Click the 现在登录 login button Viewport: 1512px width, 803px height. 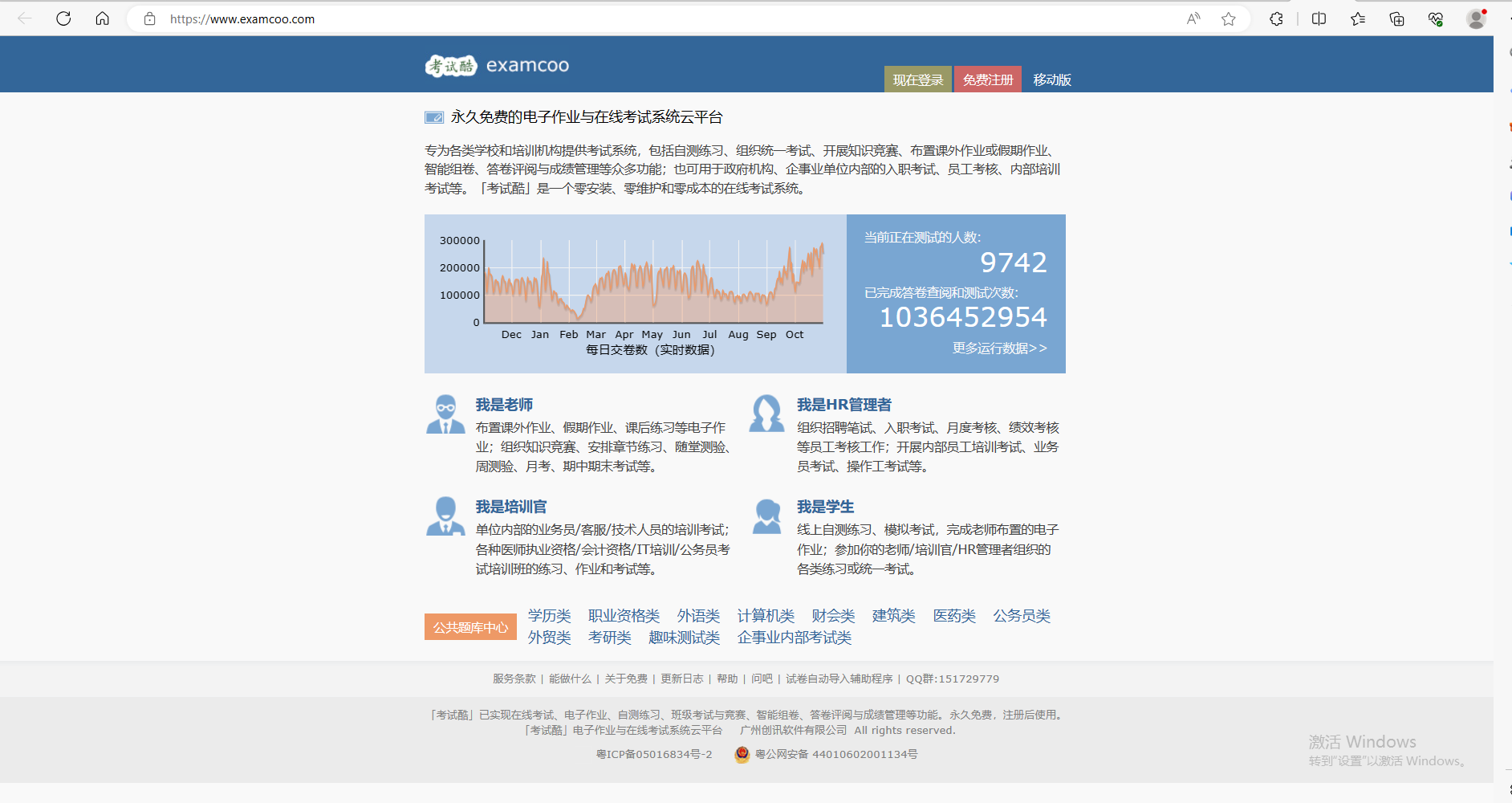[918, 79]
